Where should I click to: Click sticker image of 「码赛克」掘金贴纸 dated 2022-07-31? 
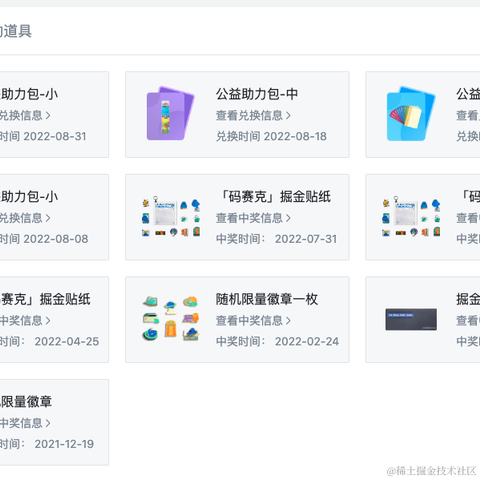(171, 217)
